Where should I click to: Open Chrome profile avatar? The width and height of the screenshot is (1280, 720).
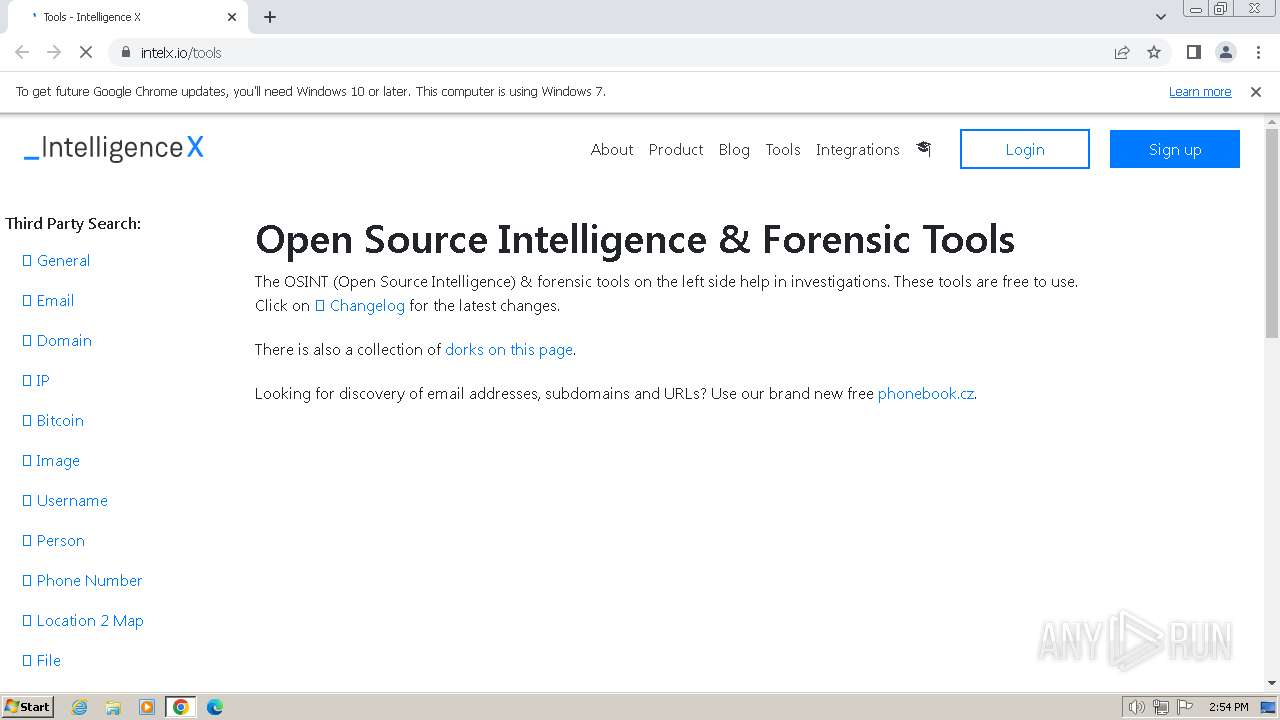[1226, 52]
